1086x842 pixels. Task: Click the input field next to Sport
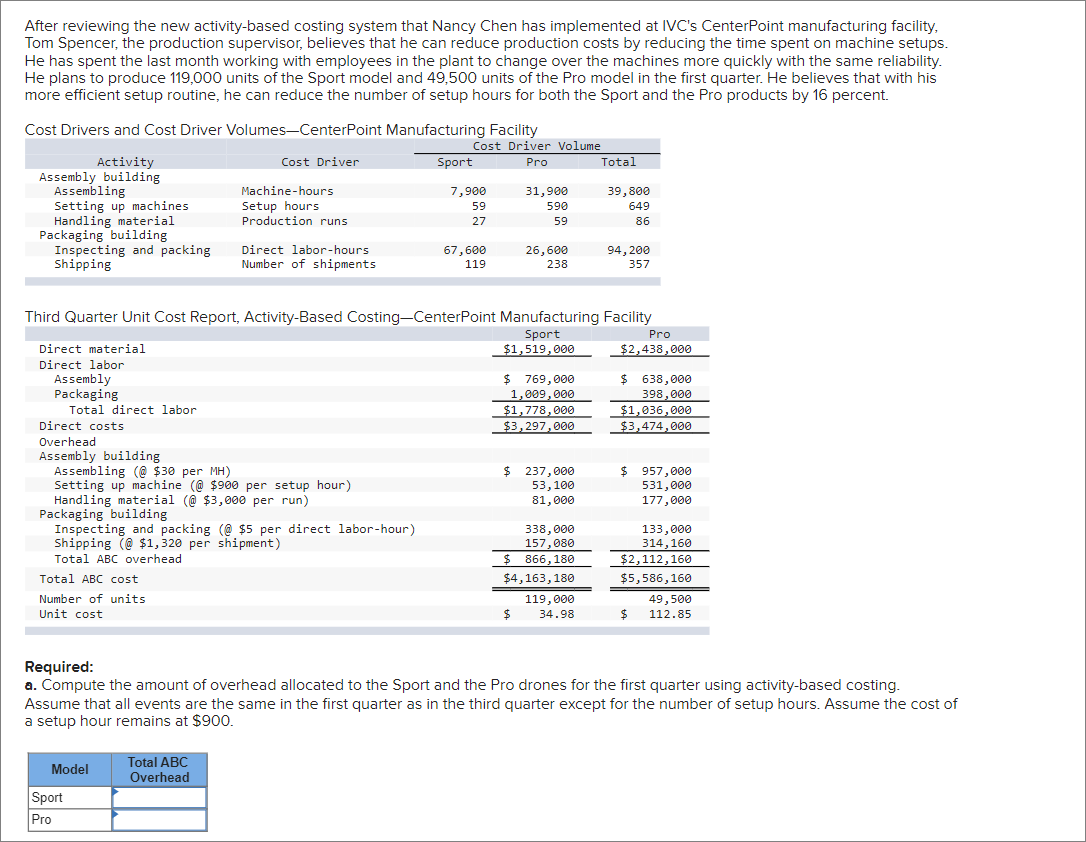(x=160, y=797)
